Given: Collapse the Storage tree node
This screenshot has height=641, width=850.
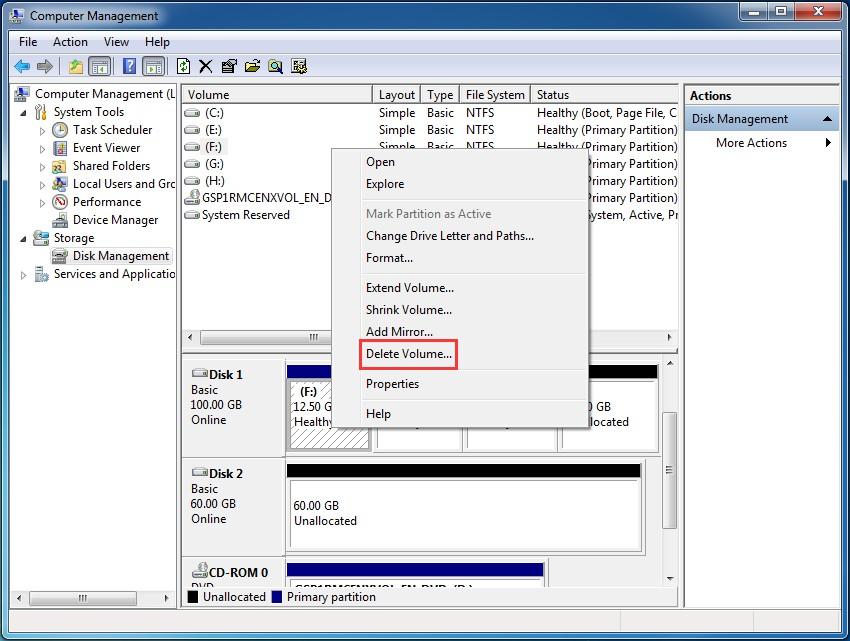Looking at the screenshot, I should pyautogui.click(x=23, y=239).
